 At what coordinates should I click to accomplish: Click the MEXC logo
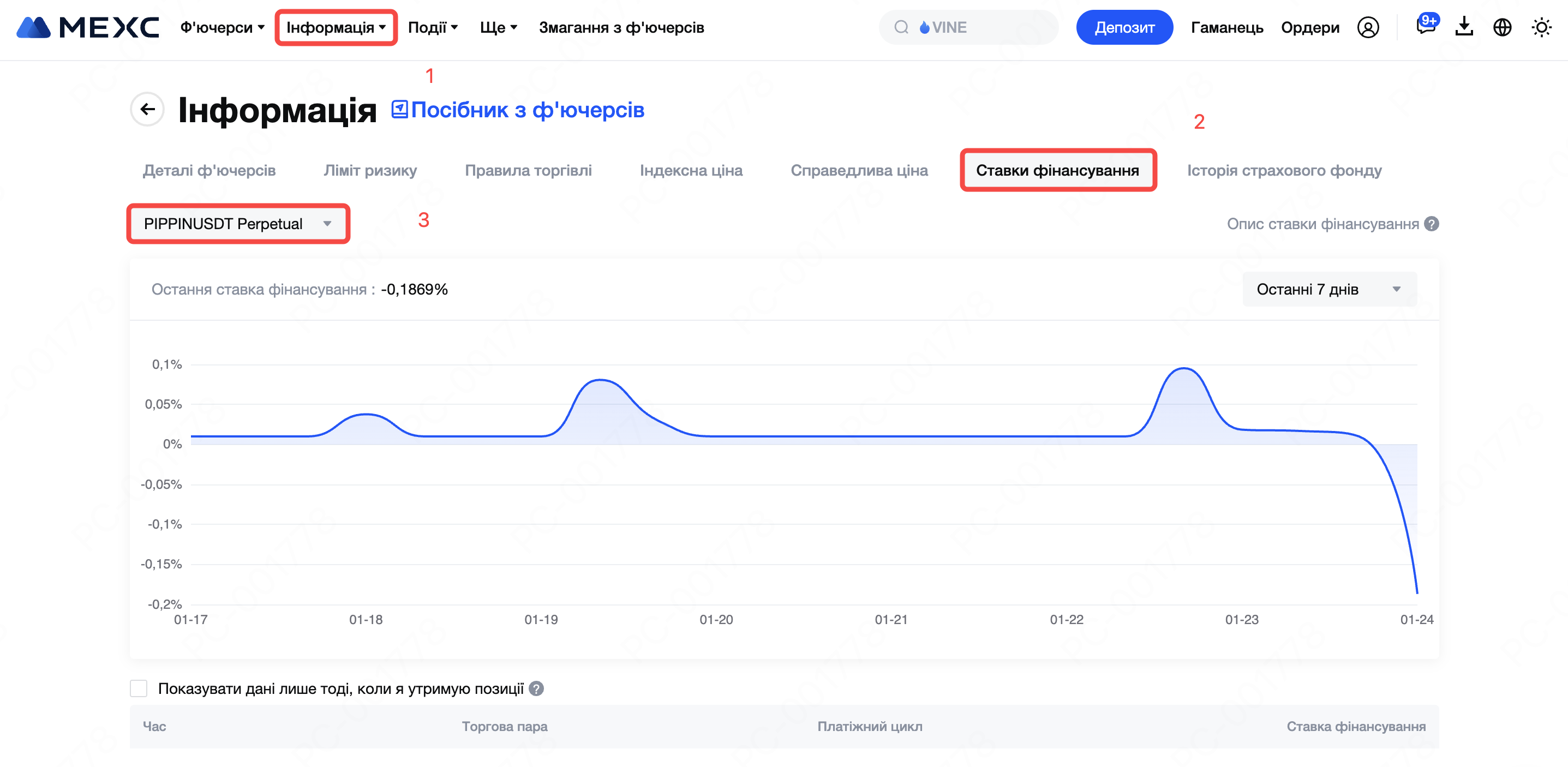[x=87, y=27]
